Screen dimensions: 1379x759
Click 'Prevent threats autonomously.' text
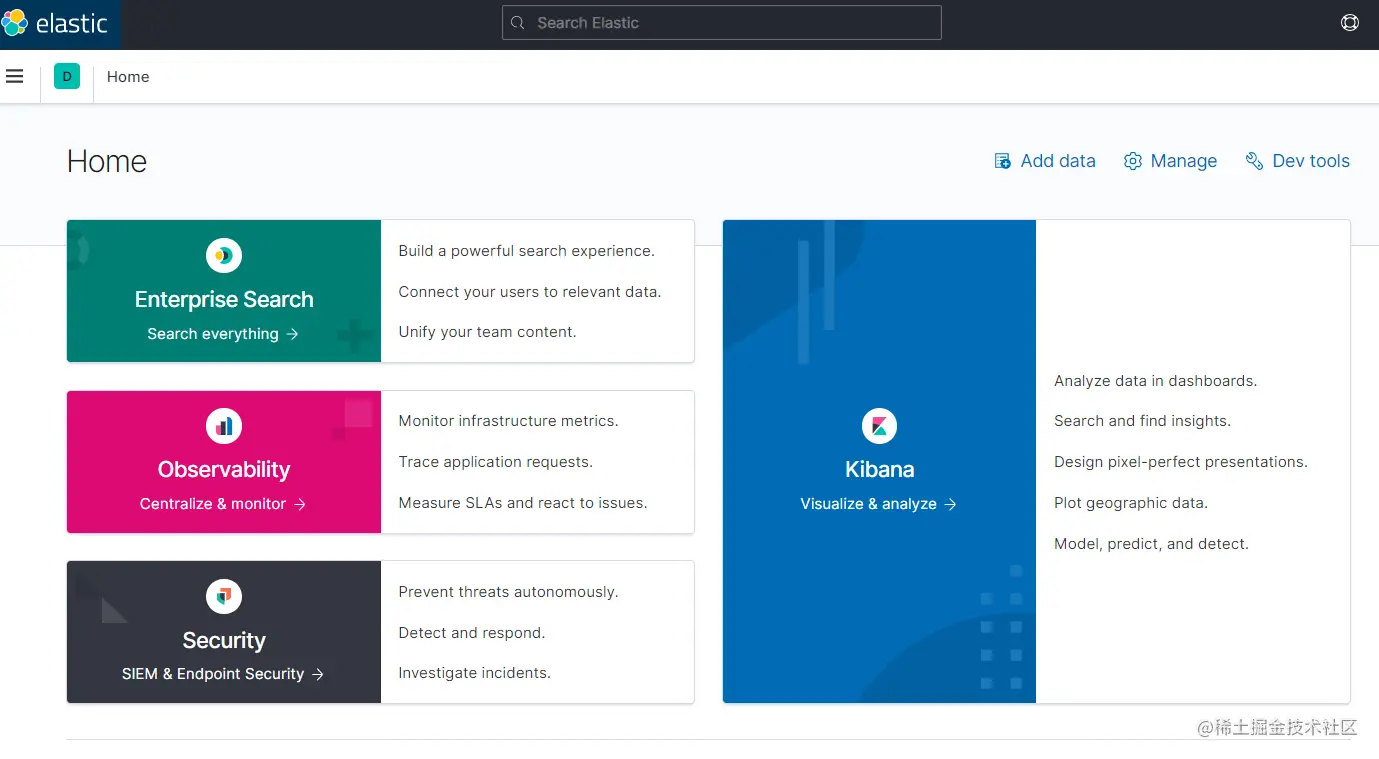pyautogui.click(x=509, y=592)
